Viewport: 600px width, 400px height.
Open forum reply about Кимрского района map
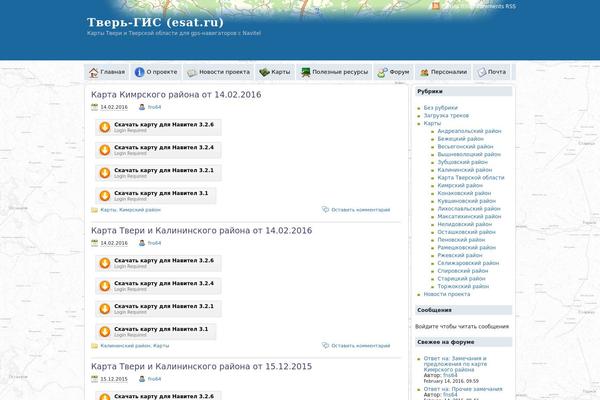[x=455, y=364]
